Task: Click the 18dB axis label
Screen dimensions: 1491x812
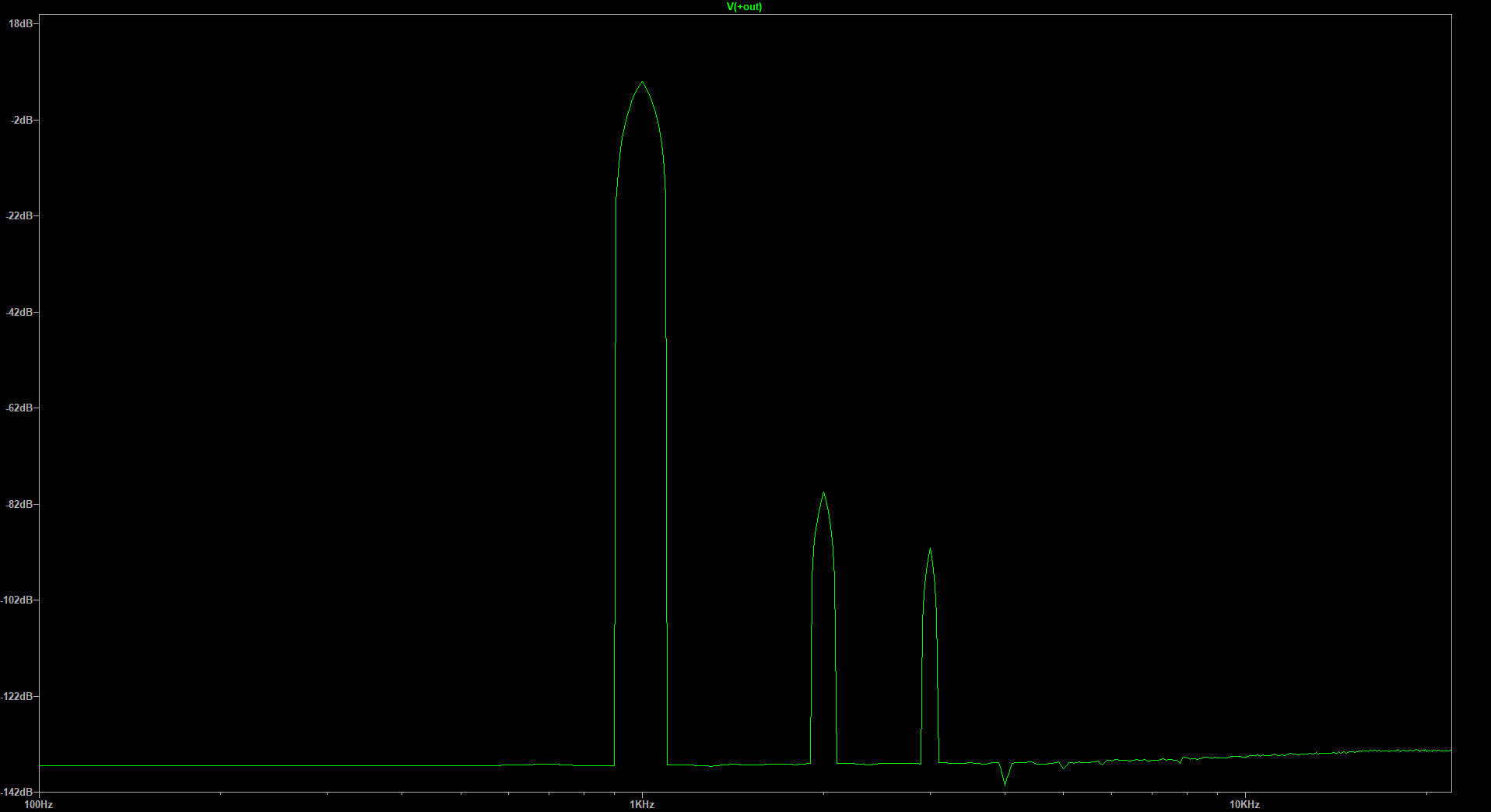Action: [x=20, y=23]
